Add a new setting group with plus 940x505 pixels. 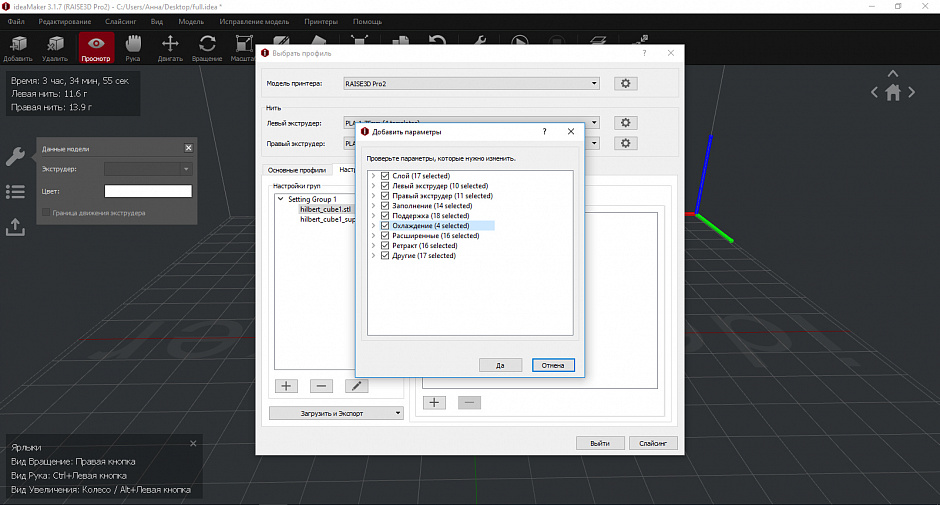click(286, 386)
